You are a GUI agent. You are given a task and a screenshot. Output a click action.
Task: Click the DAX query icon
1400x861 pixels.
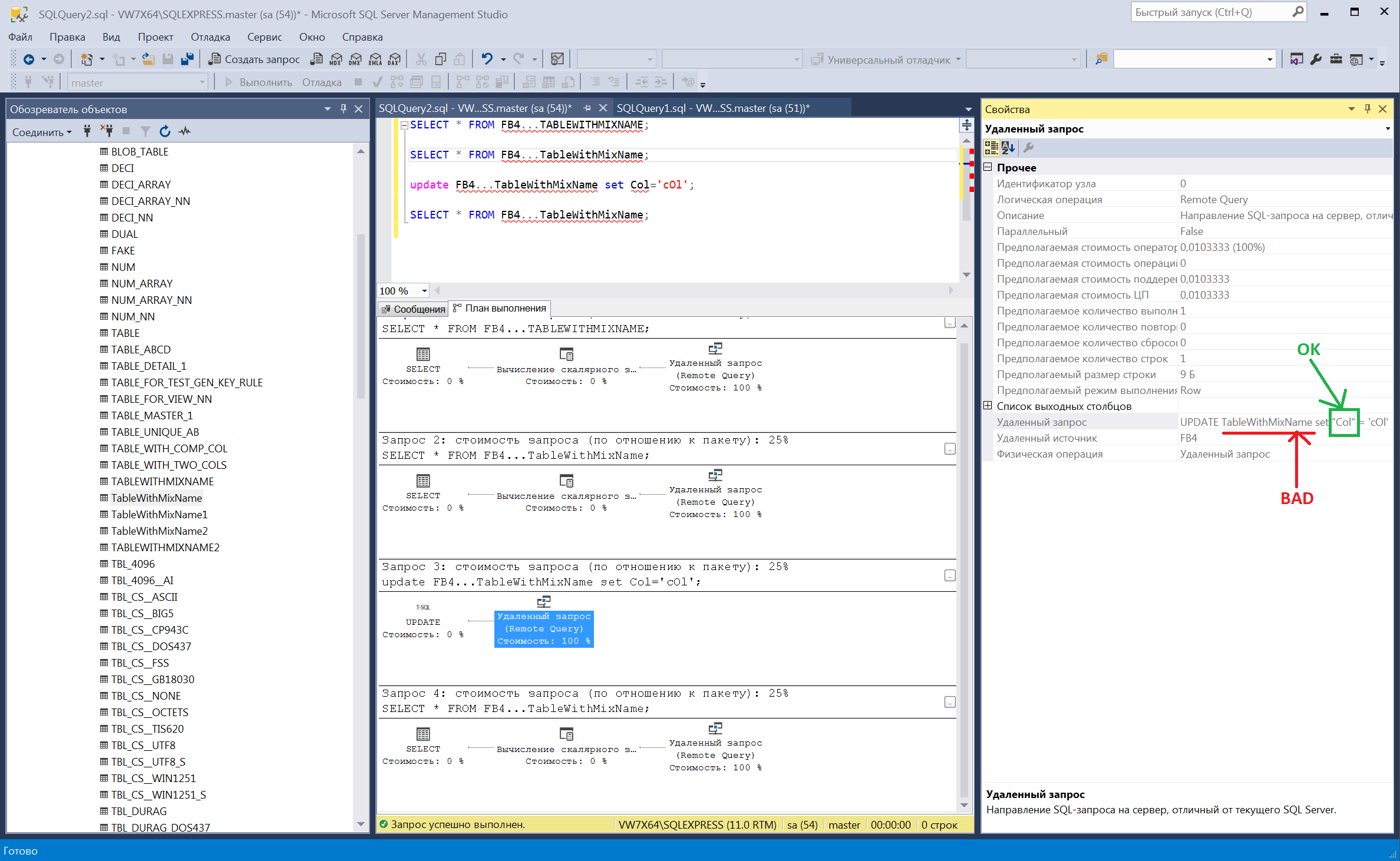[x=395, y=59]
